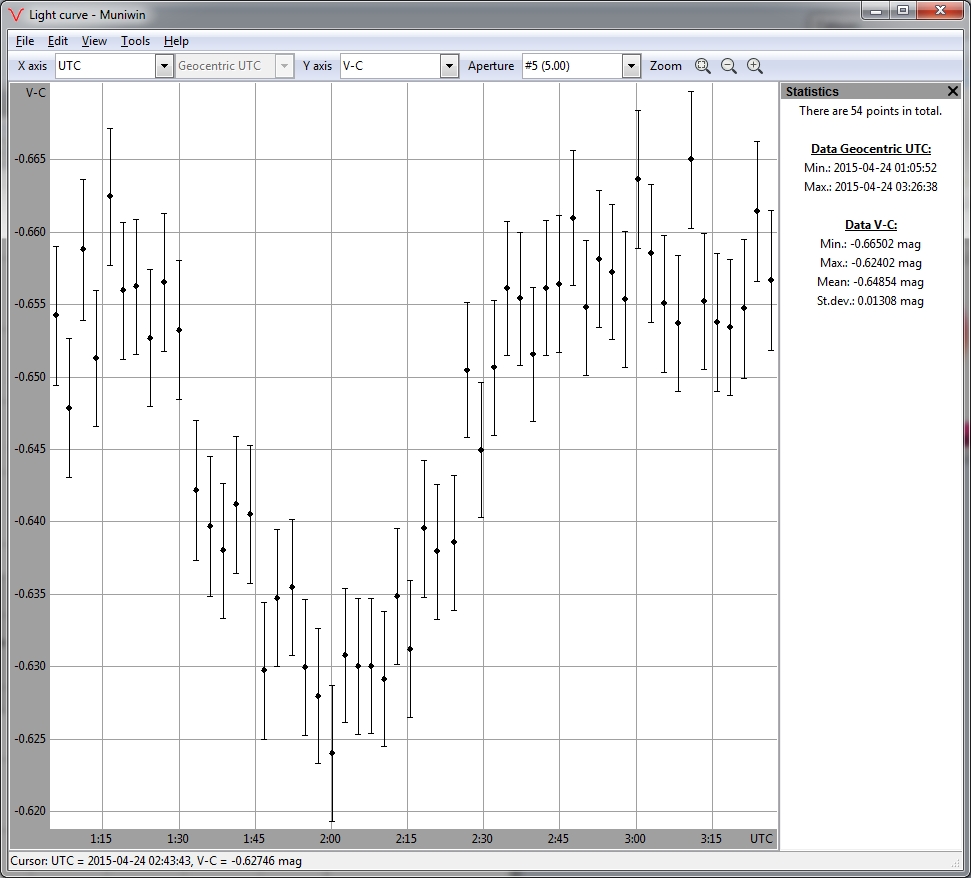The width and height of the screenshot is (971, 878).
Task: Select the zoom out magnifier icon
Action: 729,65
